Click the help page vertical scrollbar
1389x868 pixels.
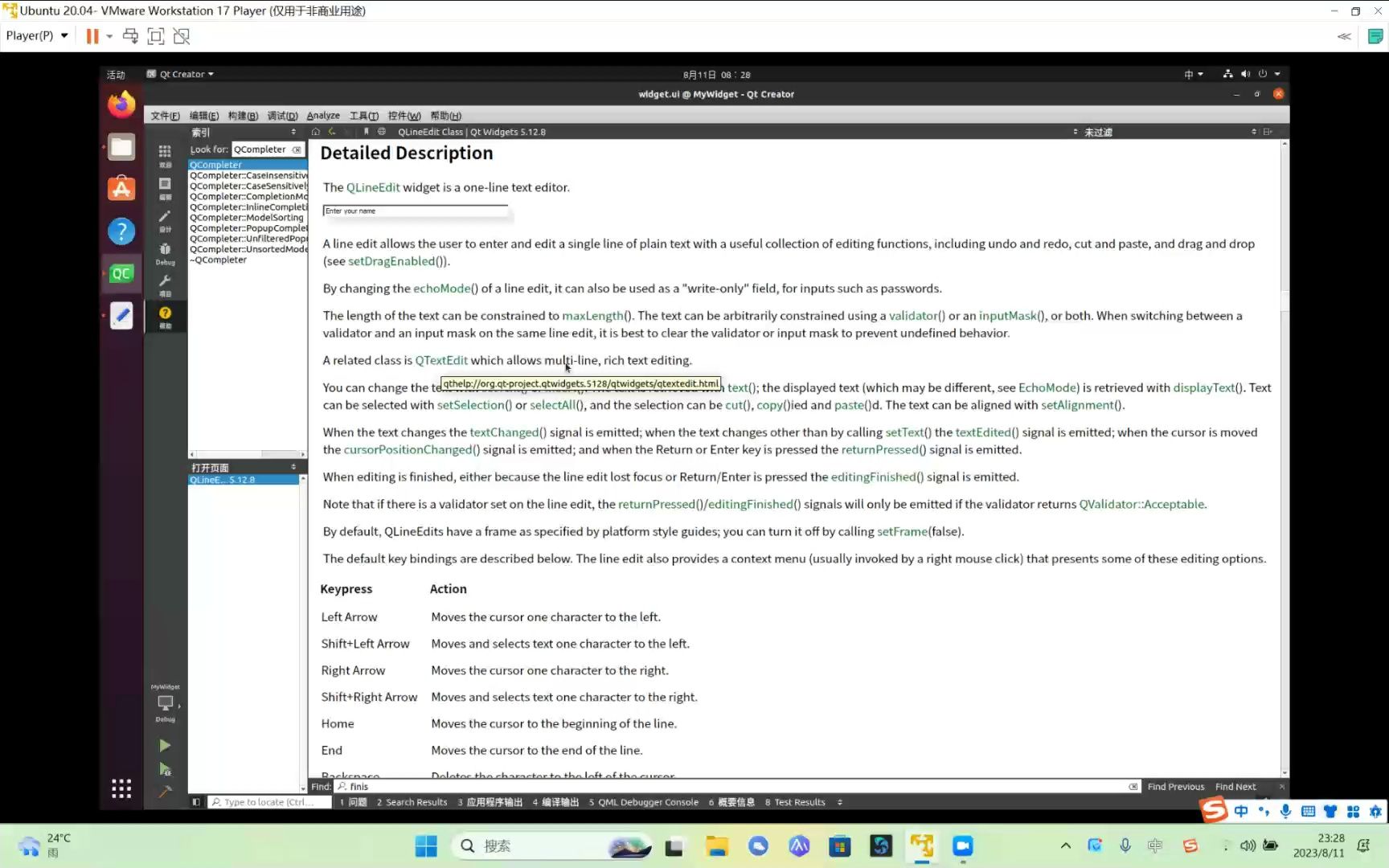coord(1285,457)
